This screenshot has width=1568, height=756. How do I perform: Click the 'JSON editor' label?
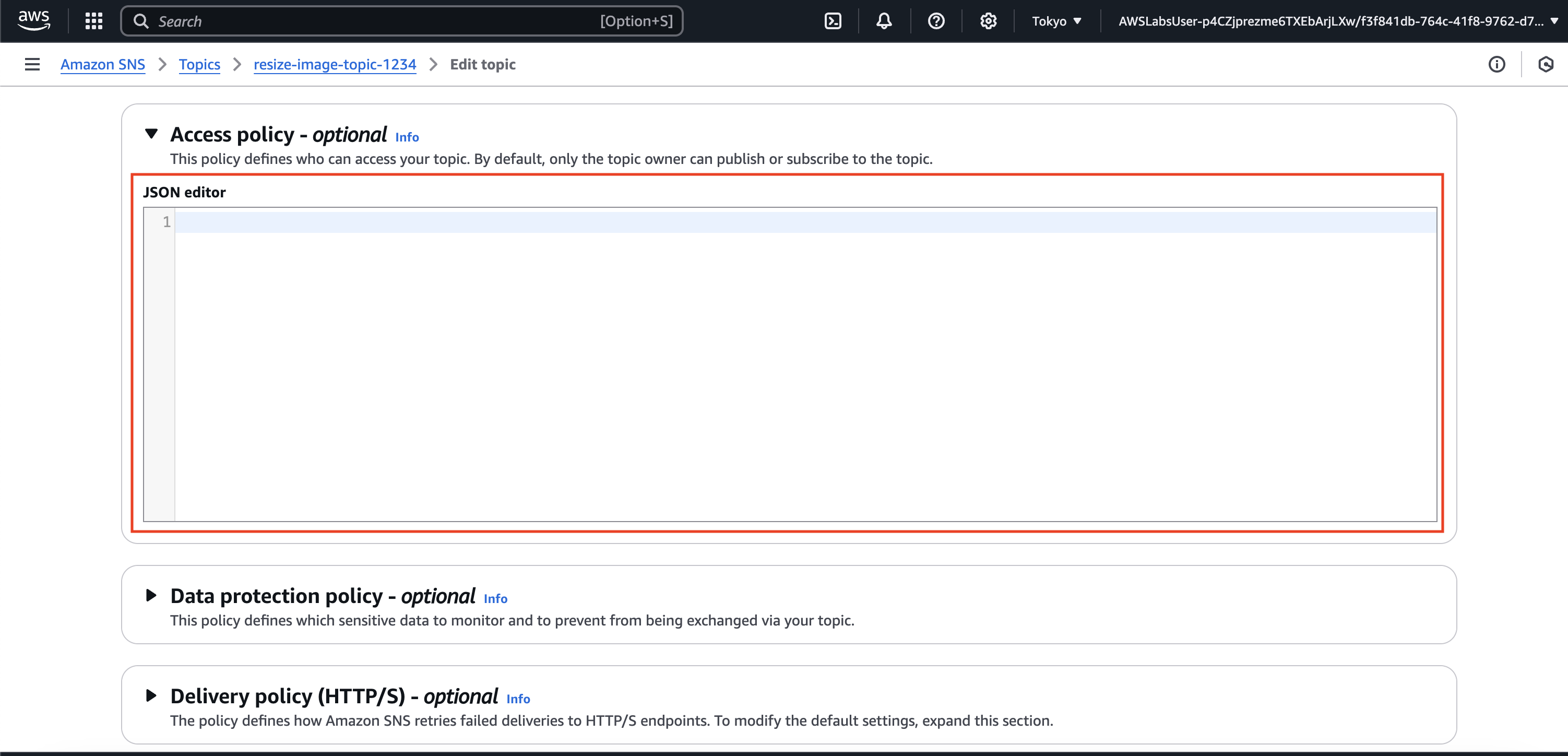click(184, 192)
